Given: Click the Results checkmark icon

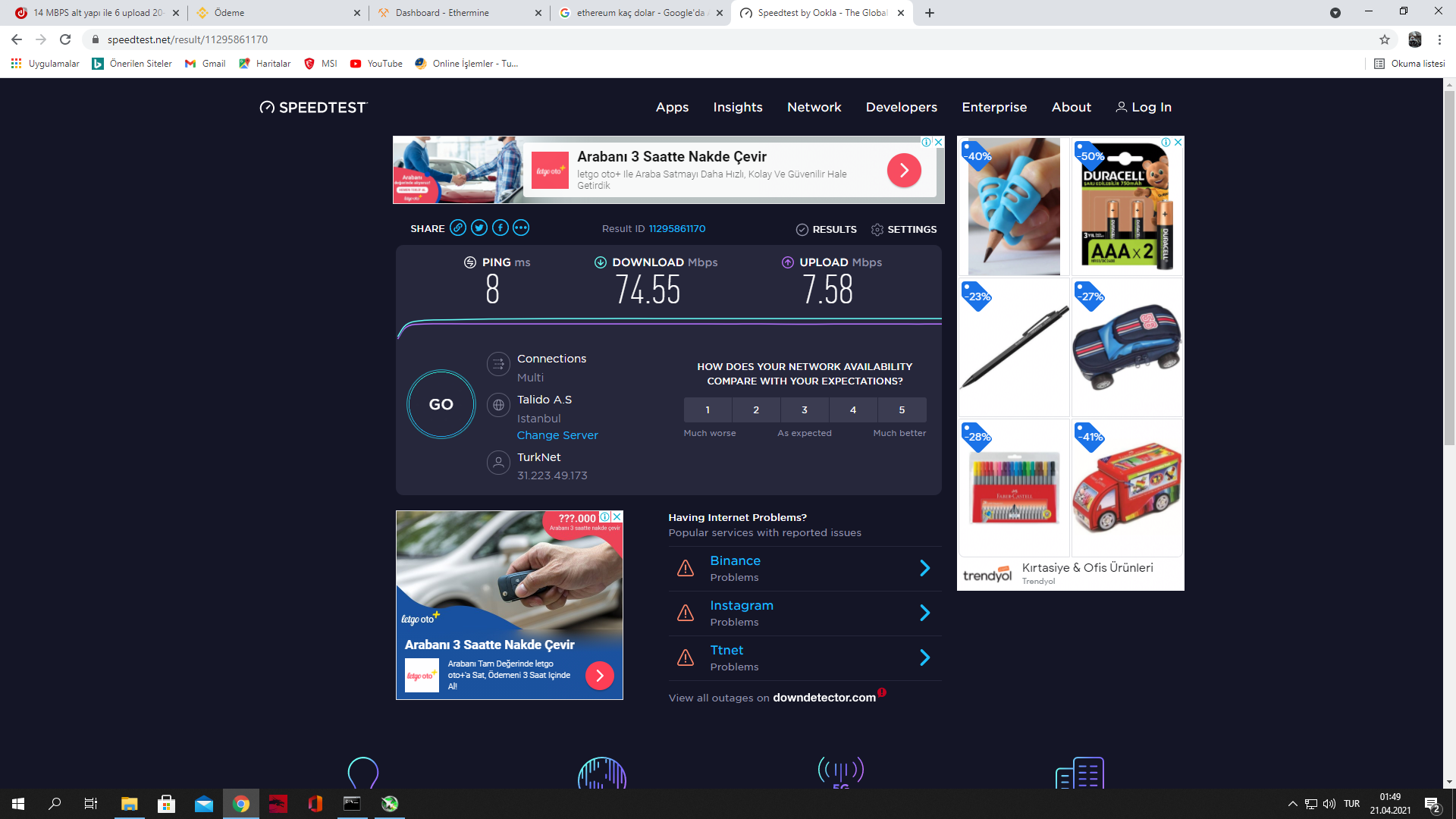Looking at the screenshot, I should pyautogui.click(x=802, y=229).
